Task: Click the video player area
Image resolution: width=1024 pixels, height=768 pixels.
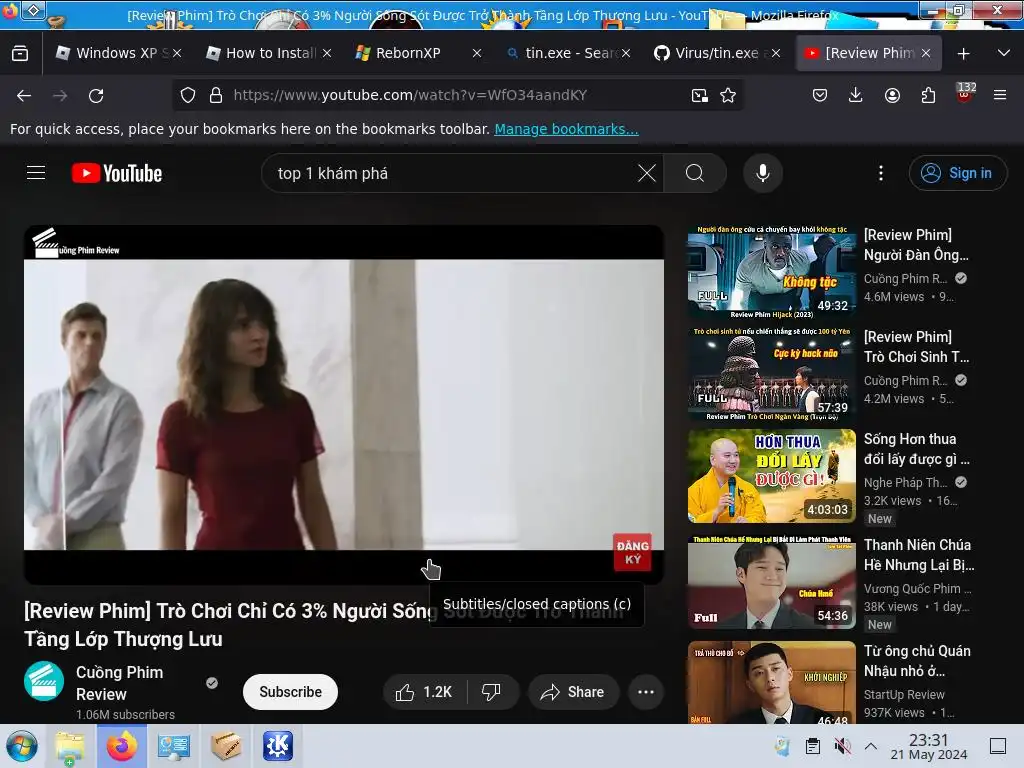Action: pos(344,404)
